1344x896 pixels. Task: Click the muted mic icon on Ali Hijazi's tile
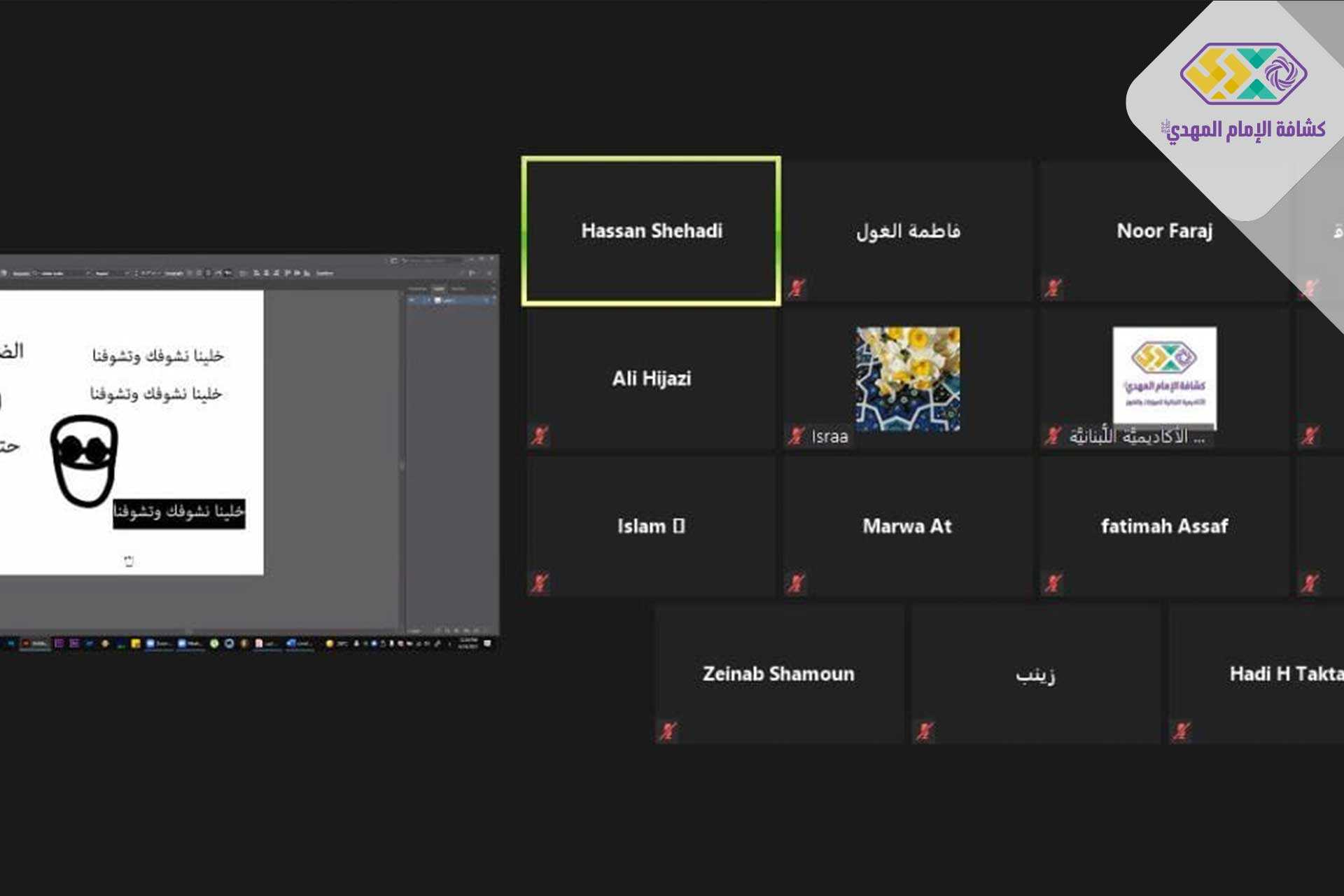pyautogui.click(x=538, y=436)
